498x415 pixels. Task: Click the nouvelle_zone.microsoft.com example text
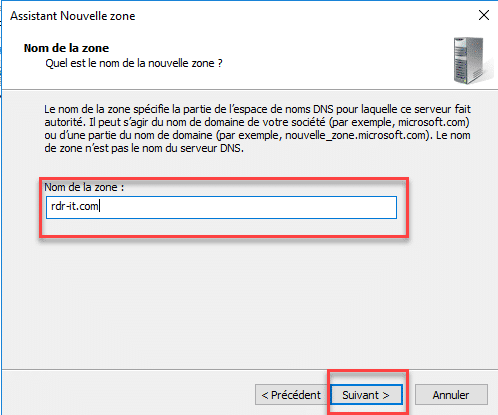pos(356,135)
